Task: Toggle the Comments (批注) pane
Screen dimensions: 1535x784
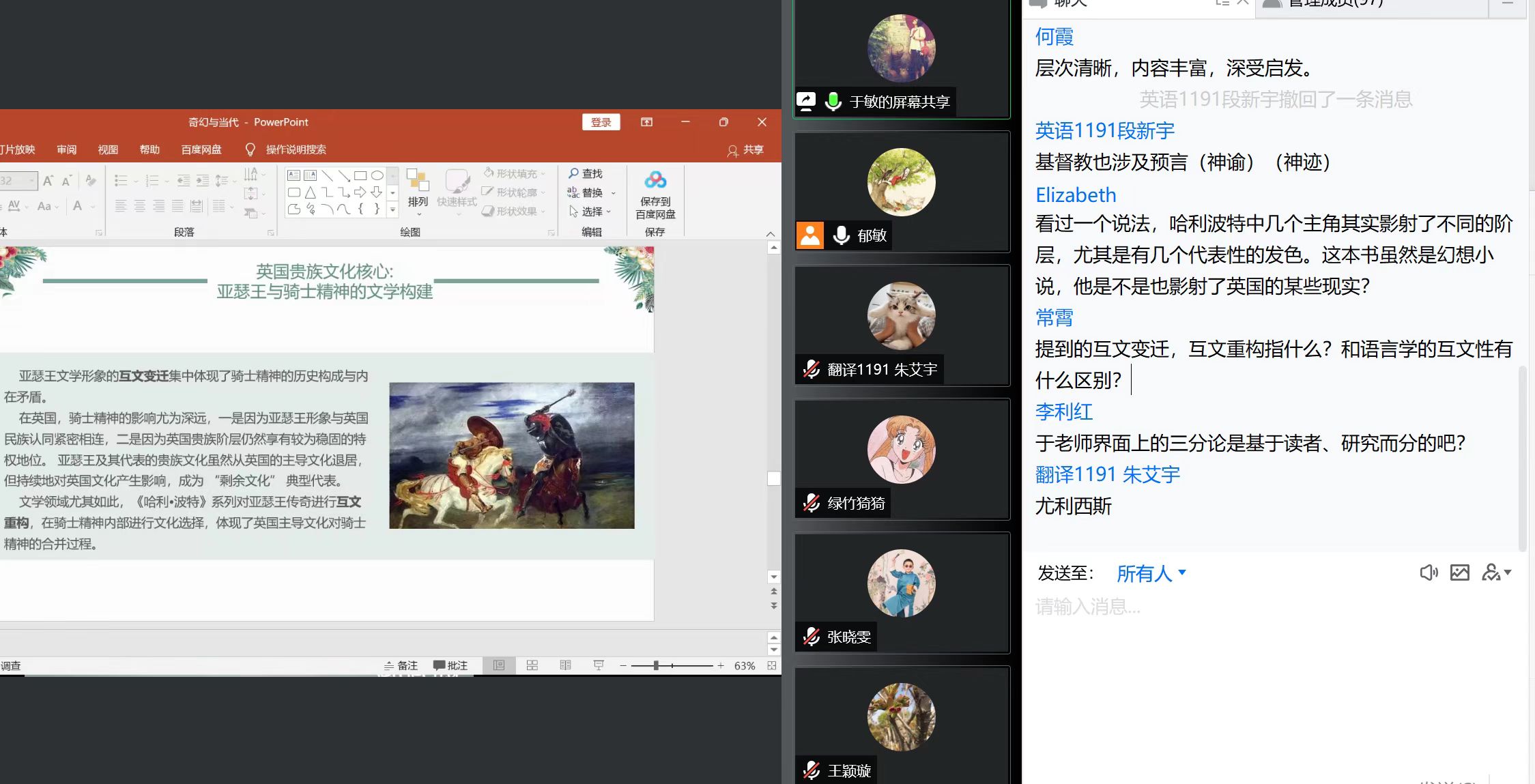Action: coord(450,665)
